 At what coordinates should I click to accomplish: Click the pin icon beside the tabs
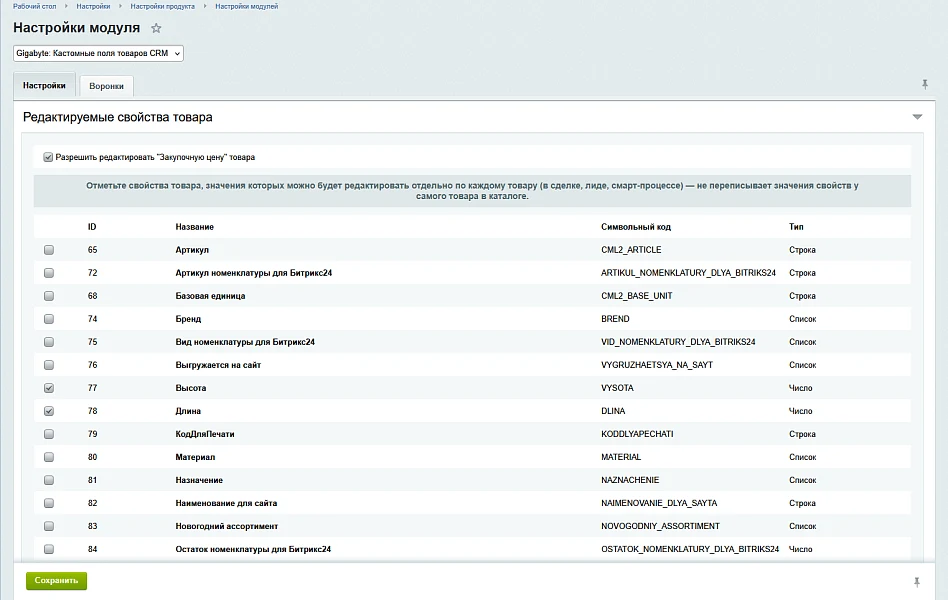pyautogui.click(x=924, y=84)
